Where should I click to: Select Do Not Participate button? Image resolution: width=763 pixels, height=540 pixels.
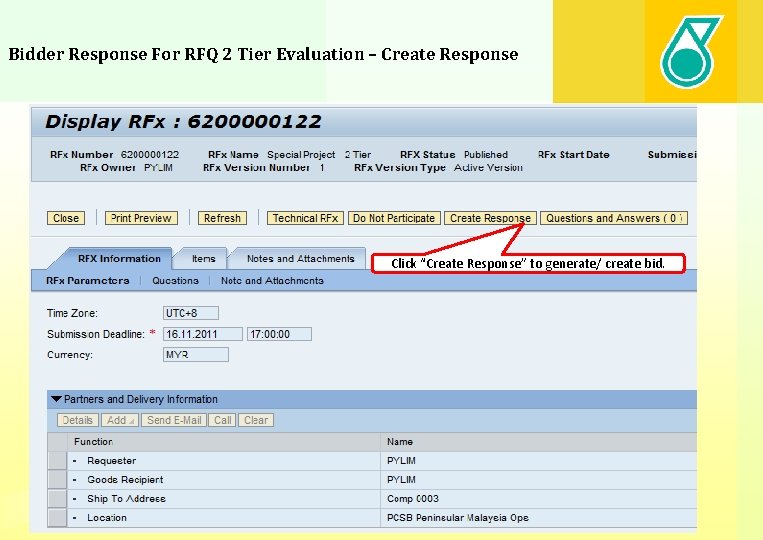394,218
